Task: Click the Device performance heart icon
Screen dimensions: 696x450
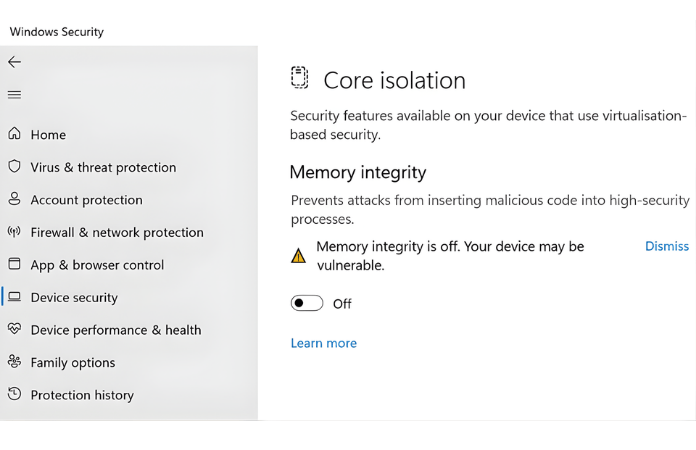Action: click(x=14, y=329)
